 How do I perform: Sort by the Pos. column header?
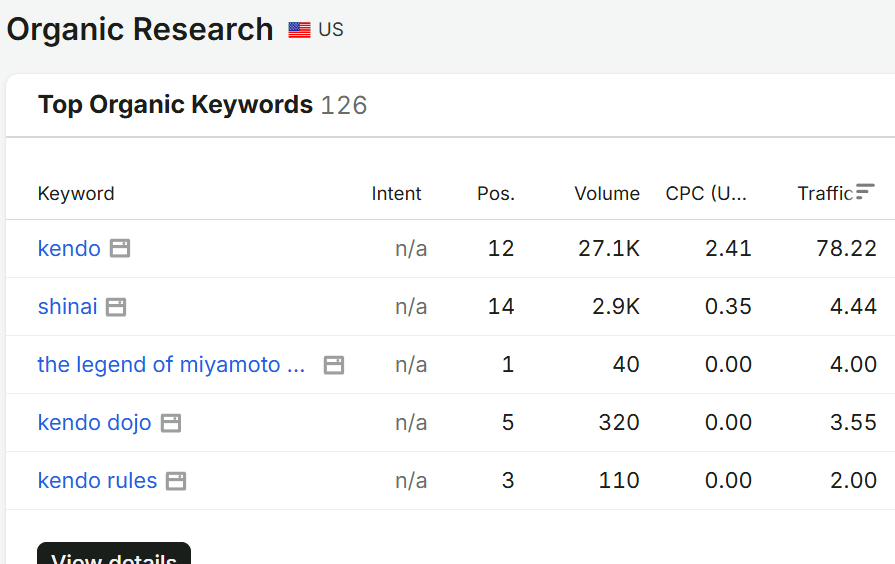496,194
